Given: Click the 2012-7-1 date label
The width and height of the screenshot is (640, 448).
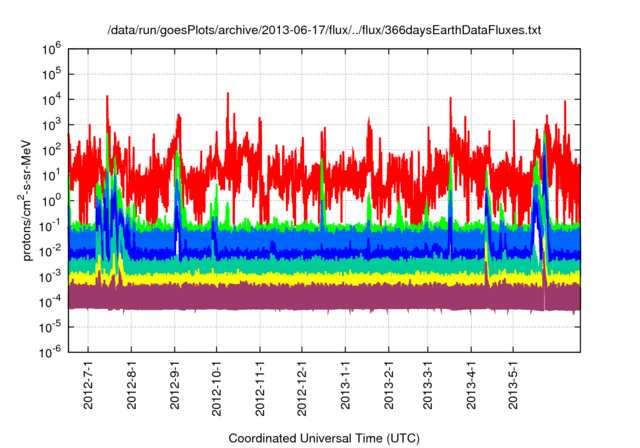Looking at the screenshot, I should pos(88,385).
